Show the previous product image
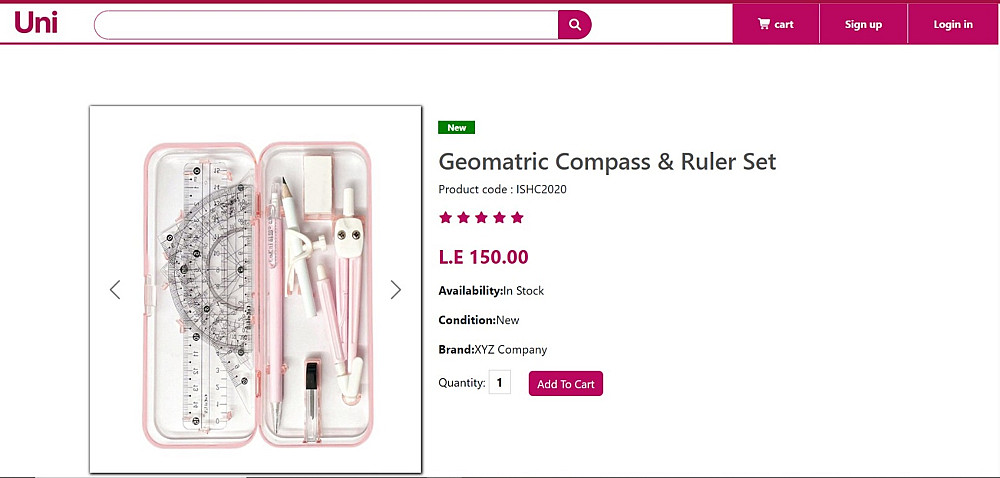Viewport: 1000px width, 478px height. pos(115,290)
